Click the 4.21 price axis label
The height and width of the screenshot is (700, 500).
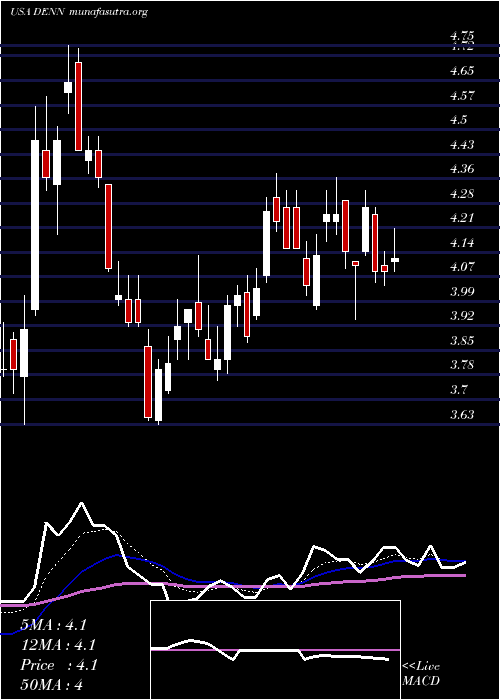(462, 218)
